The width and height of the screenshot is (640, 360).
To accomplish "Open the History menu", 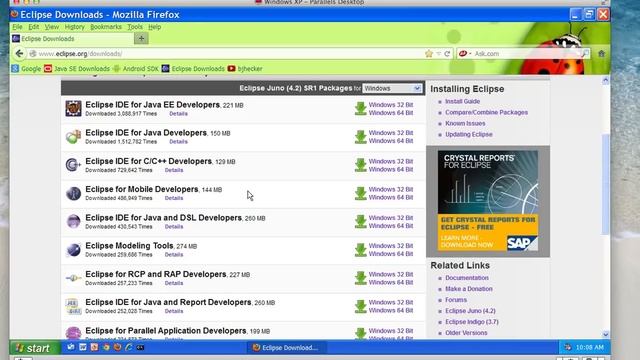I will point(74,27).
